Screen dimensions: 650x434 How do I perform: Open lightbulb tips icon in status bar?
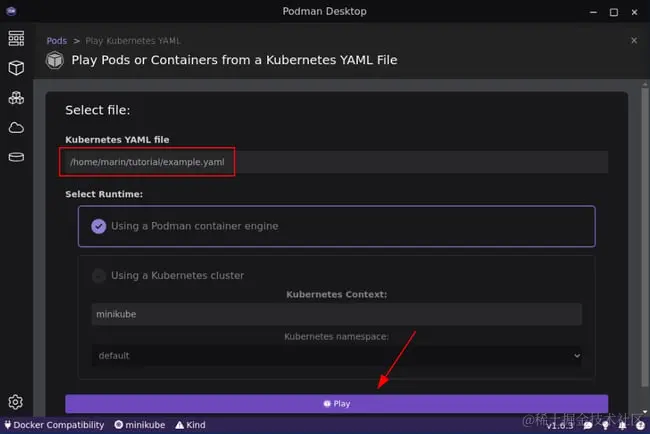pos(605,426)
